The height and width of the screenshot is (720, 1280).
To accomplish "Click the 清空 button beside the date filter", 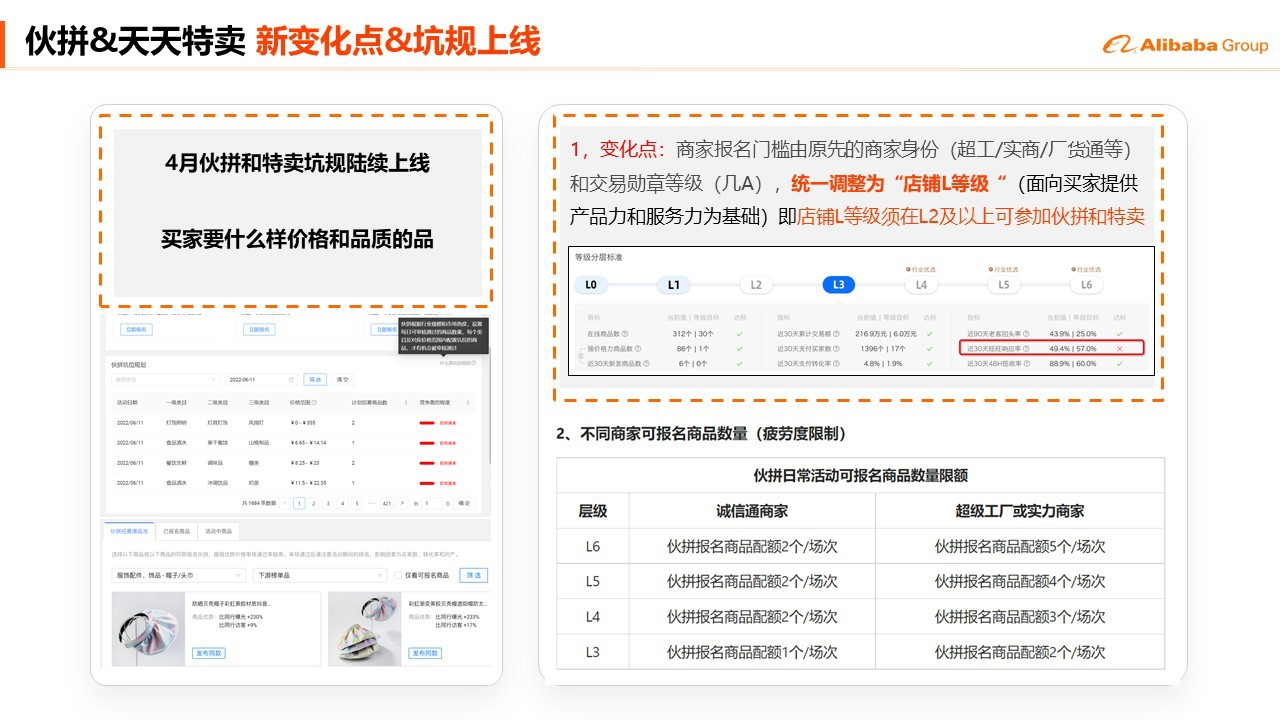I will point(343,380).
